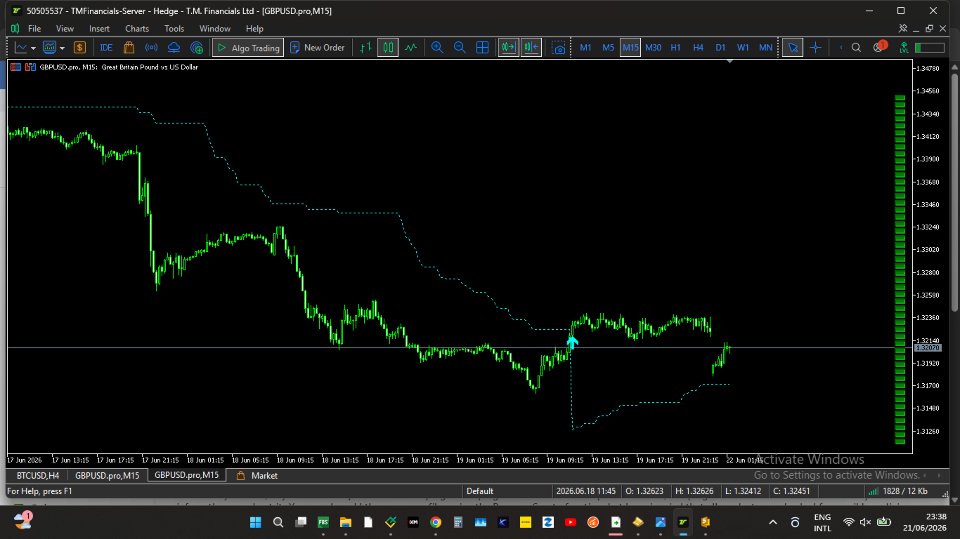
Task: Select the crosshair tool
Action: coord(816,47)
